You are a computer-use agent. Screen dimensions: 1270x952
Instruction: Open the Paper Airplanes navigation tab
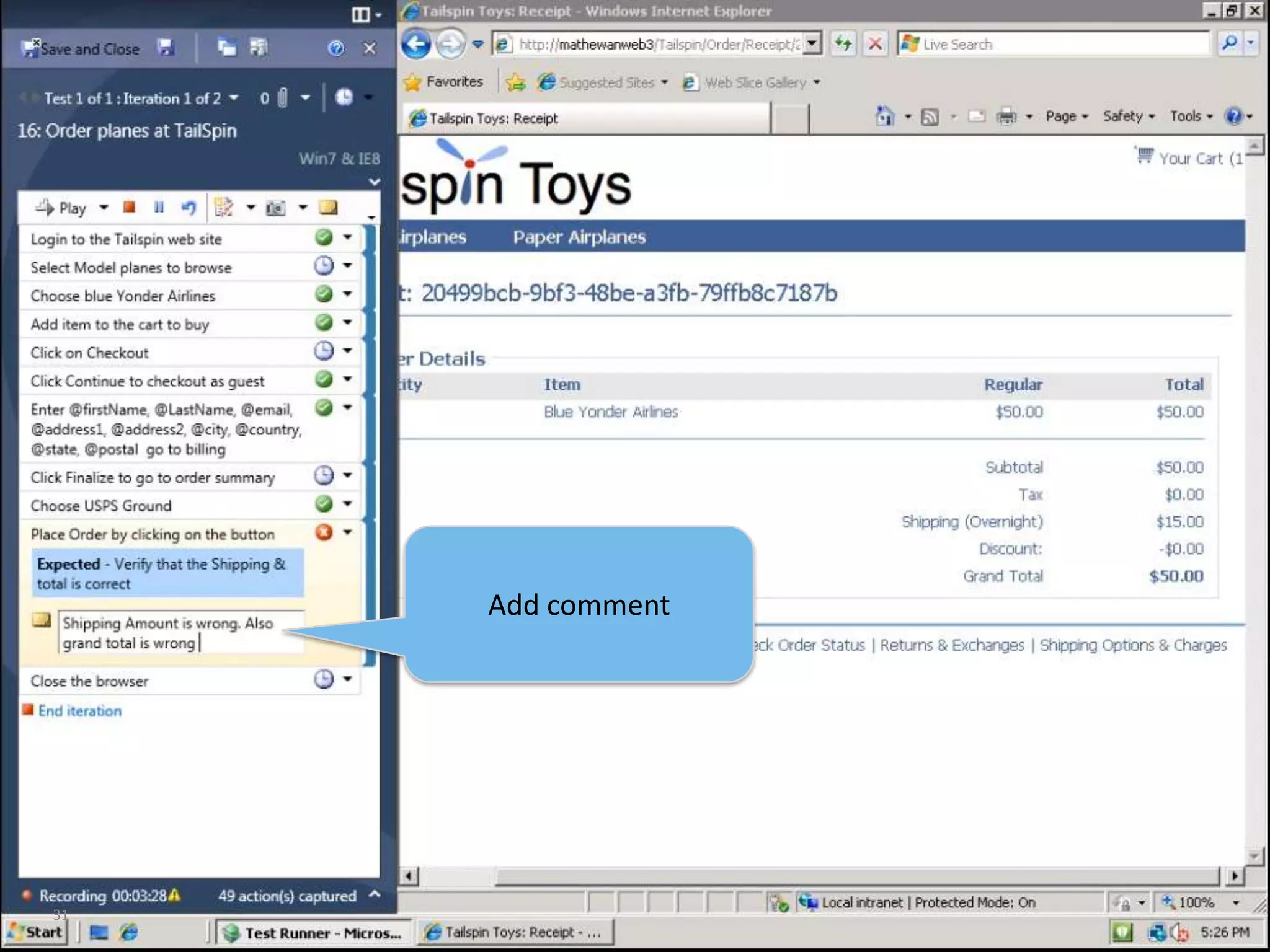[x=579, y=237]
